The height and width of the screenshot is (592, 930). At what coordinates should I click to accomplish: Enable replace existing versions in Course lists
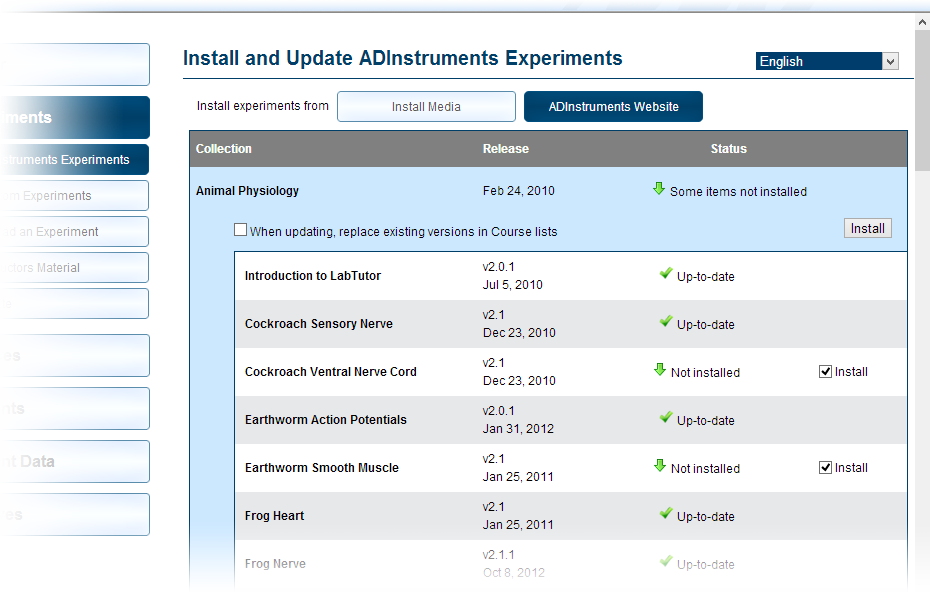tap(240, 229)
